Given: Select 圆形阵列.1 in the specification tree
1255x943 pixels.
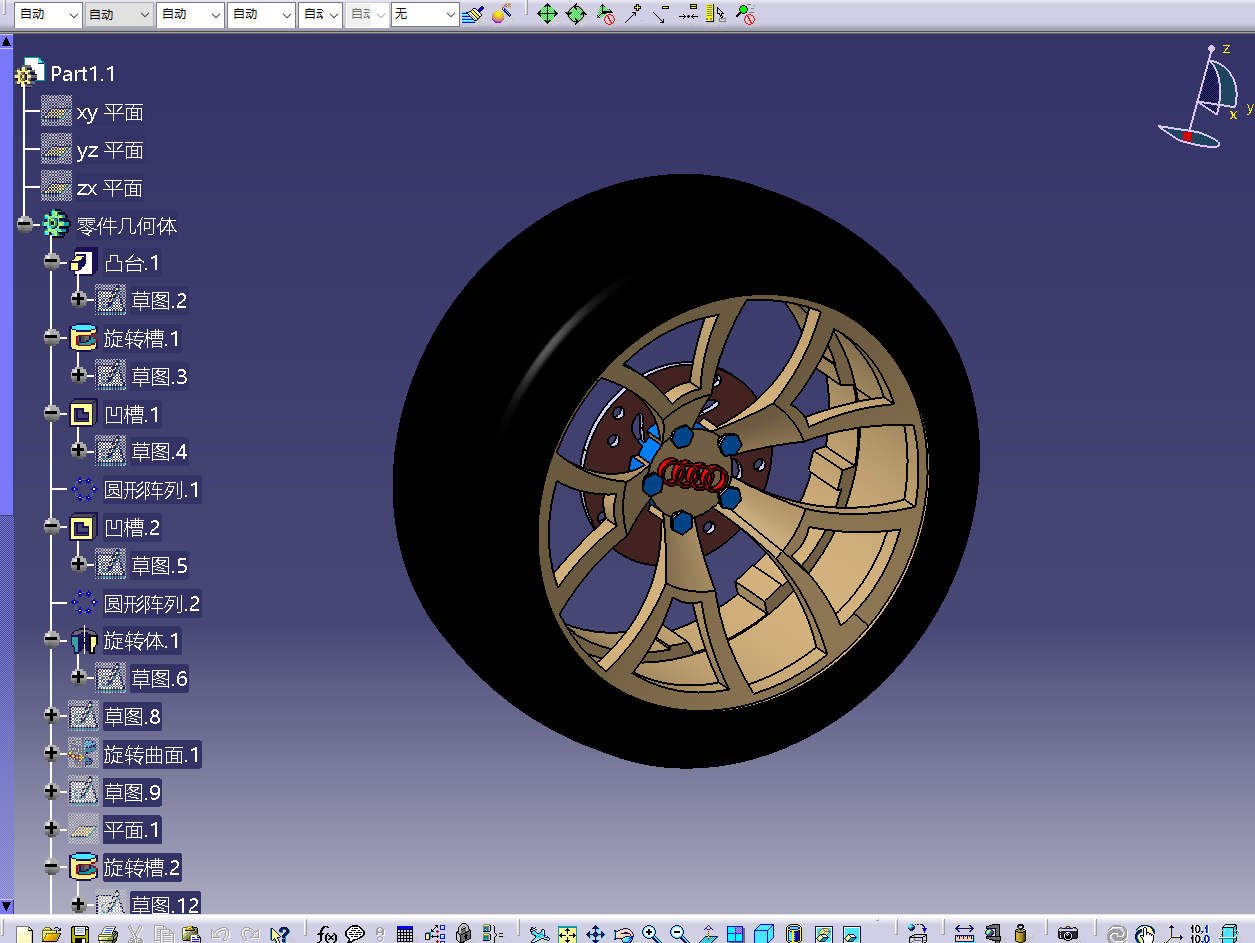Looking at the screenshot, I should (x=151, y=490).
